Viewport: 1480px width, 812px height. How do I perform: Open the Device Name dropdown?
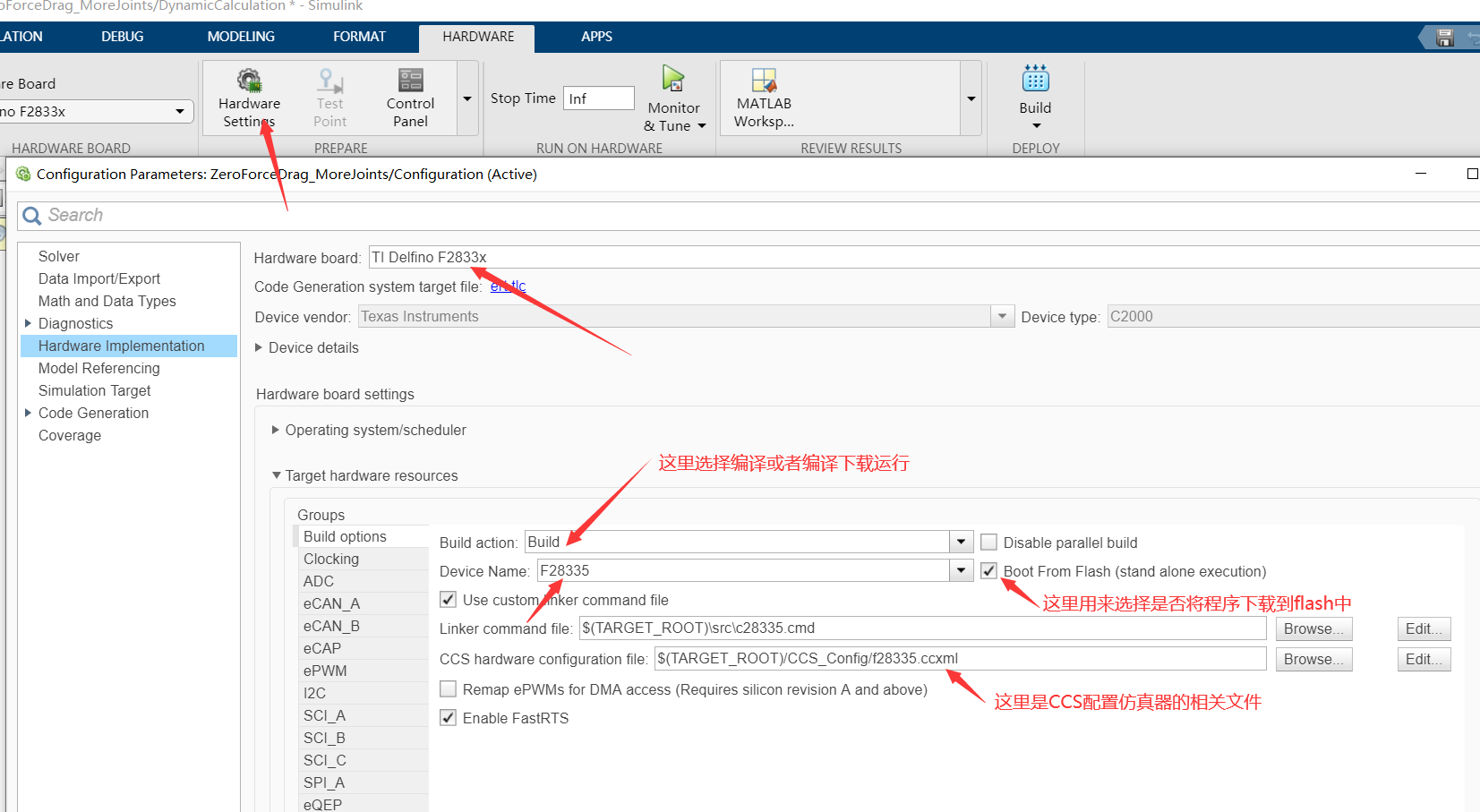(x=960, y=570)
